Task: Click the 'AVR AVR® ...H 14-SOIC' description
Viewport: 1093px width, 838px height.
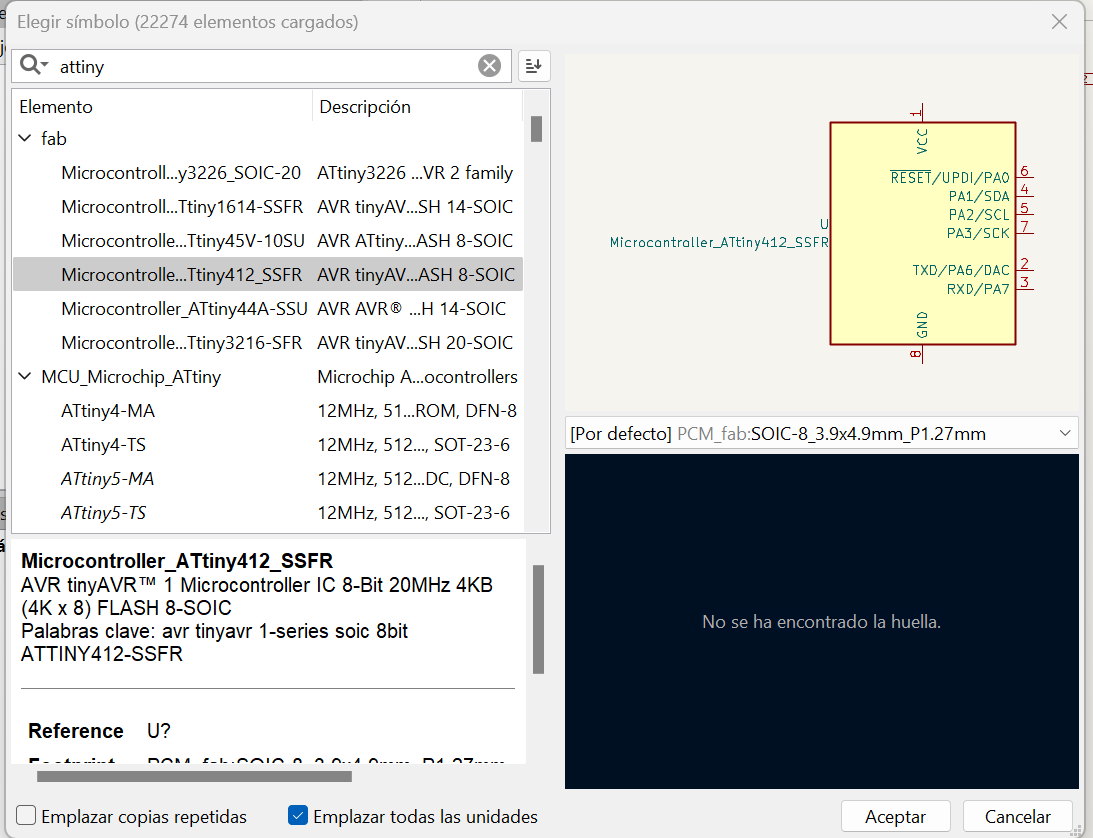Action: coord(411,309)
